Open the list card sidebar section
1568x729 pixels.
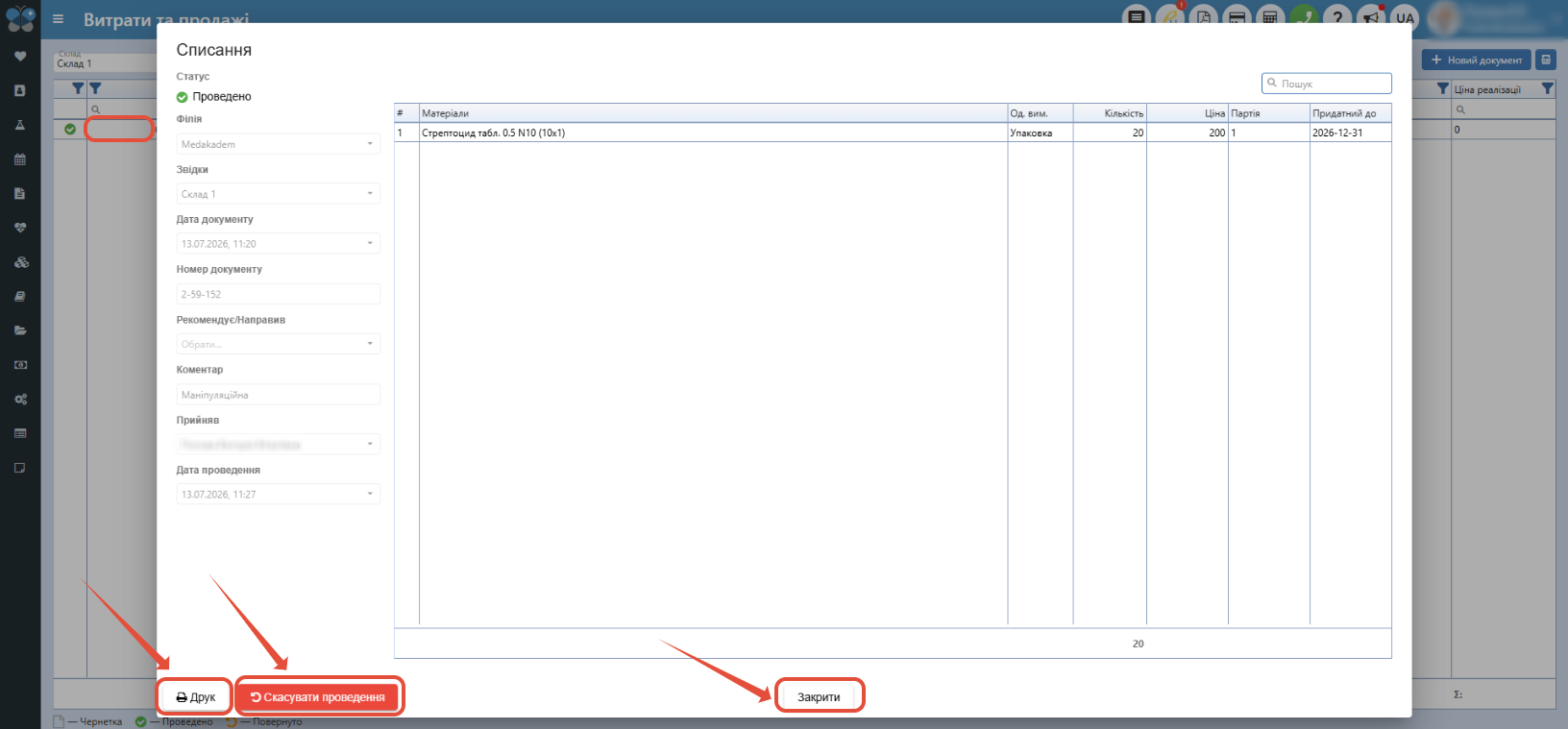[x=20, y=433]
